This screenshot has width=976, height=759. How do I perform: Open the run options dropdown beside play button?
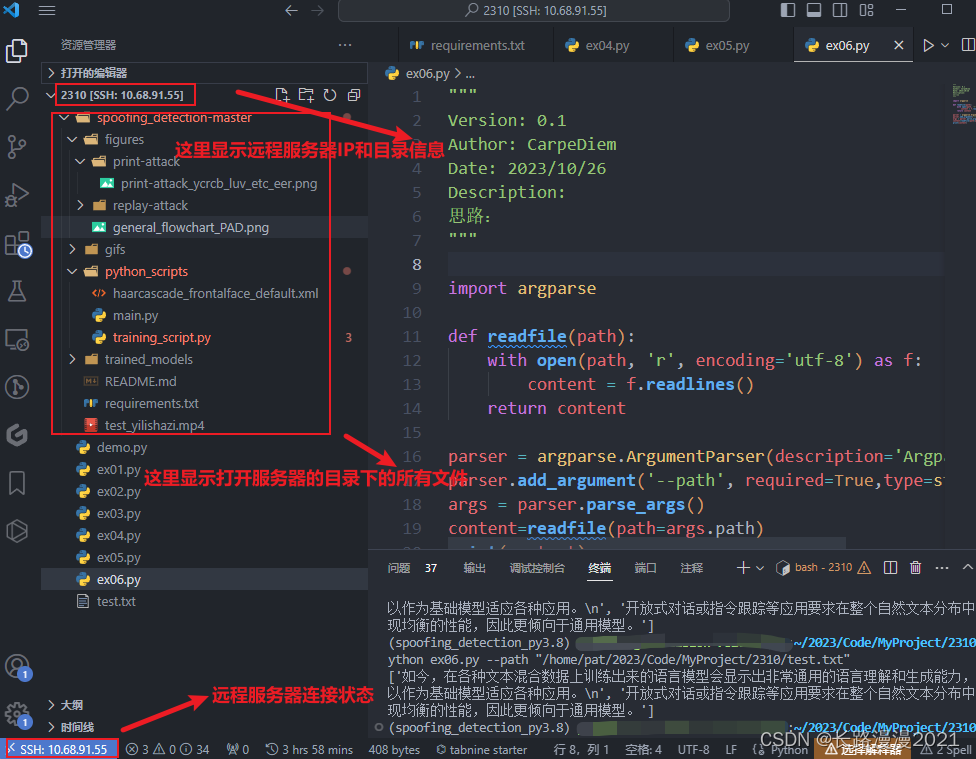tap(945, 45)
